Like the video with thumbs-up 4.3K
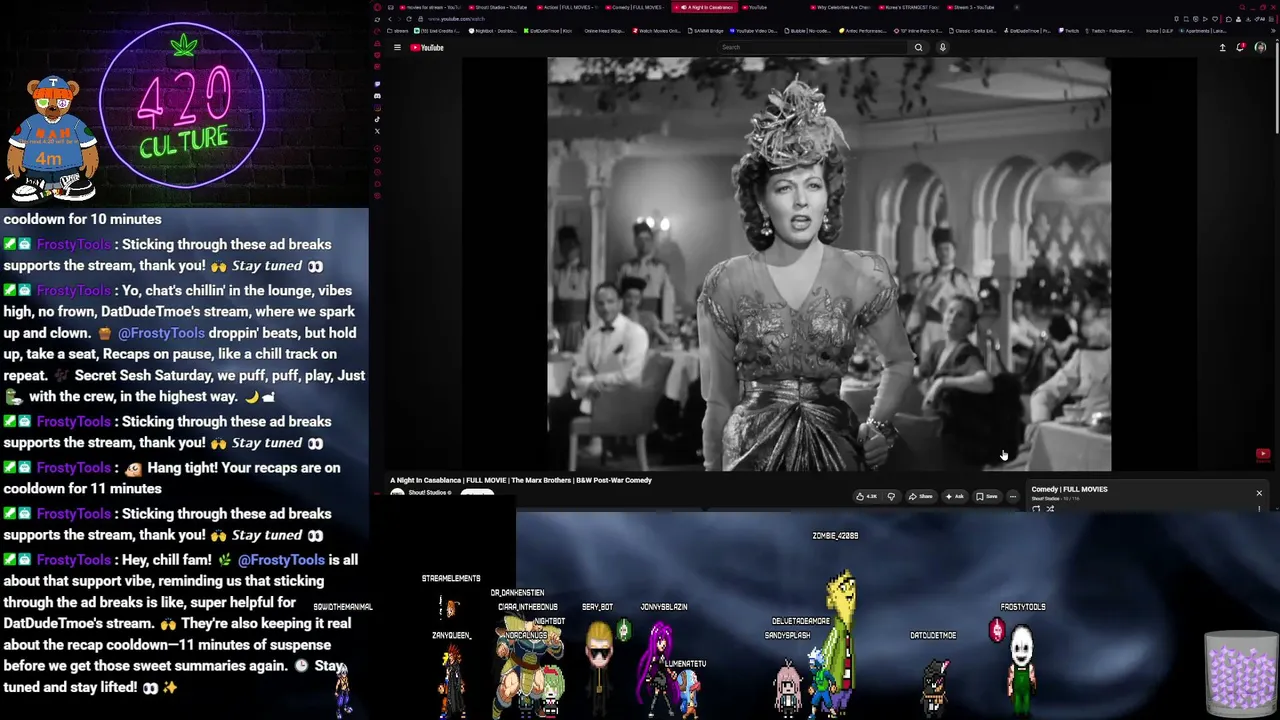Screen dimensions: 1280x720 tap(866, 496)
